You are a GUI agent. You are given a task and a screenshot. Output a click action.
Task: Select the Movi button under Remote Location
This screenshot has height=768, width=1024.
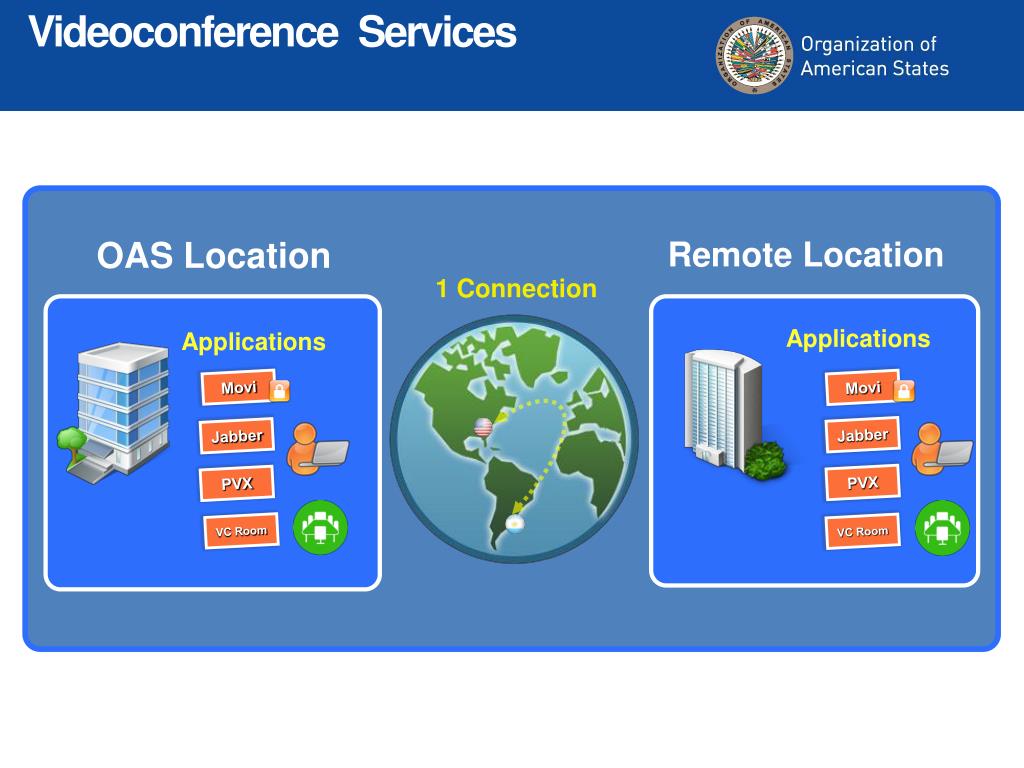862,388
